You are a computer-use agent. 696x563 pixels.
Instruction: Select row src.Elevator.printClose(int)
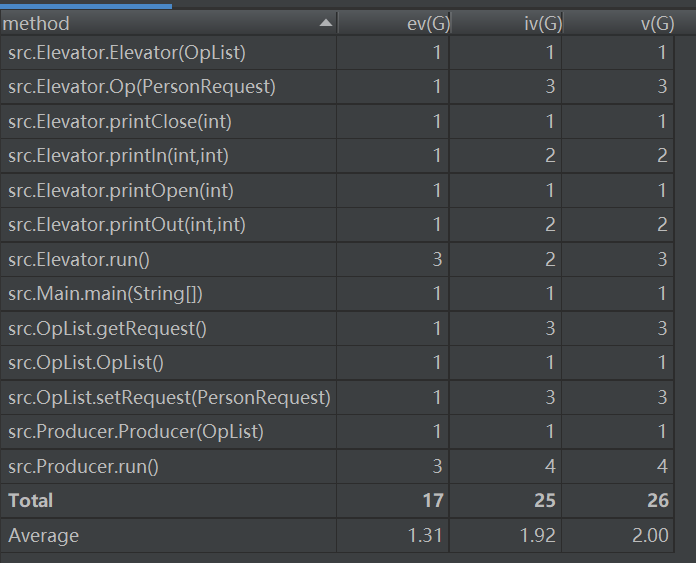337,121
